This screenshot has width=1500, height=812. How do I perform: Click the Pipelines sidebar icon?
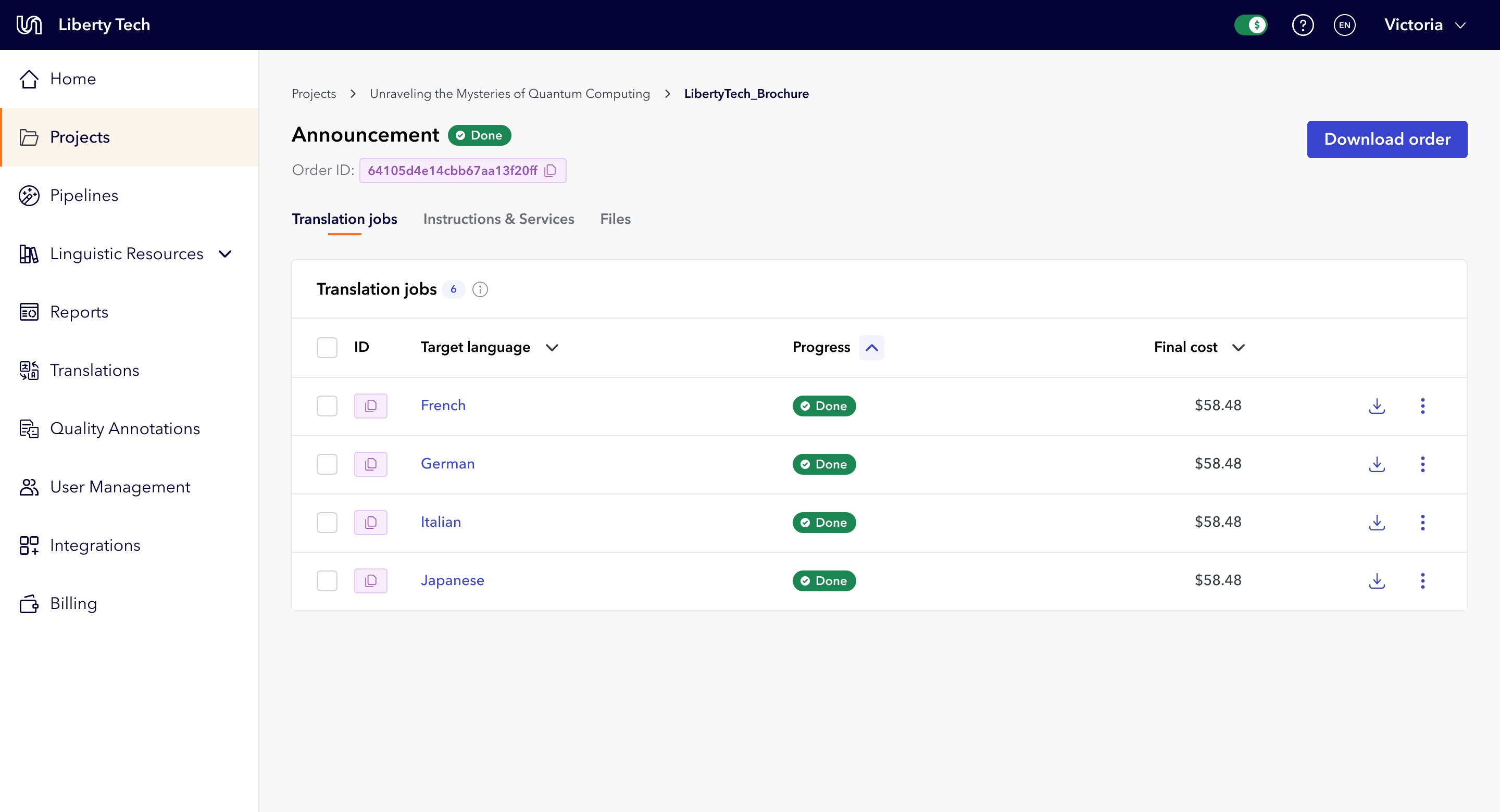coord(29,196)
